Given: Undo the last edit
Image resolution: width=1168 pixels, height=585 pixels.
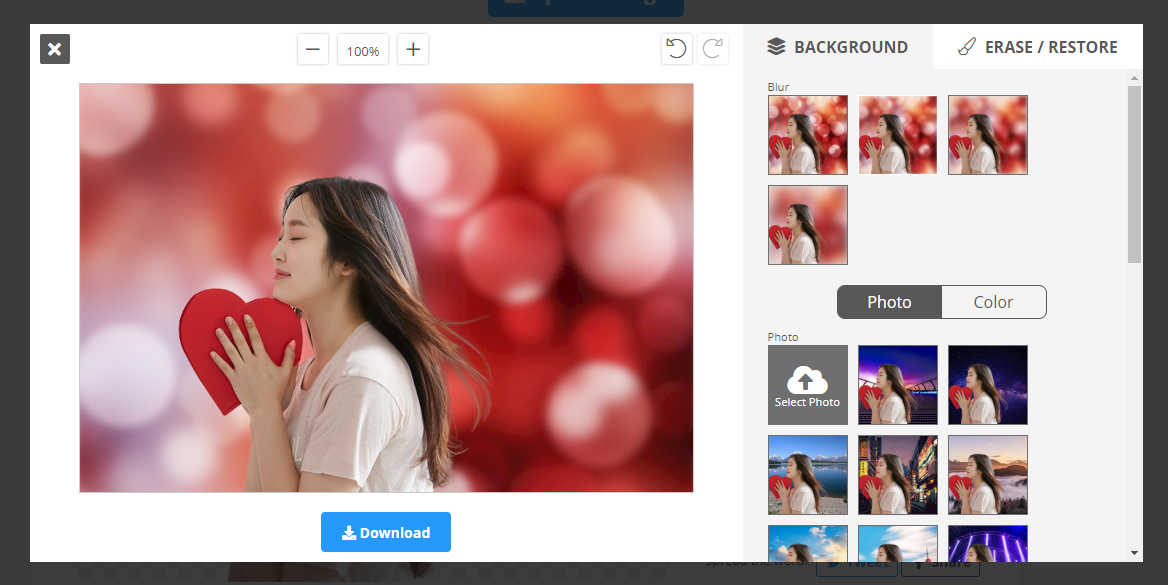Looking at the screenshot, I should point(676,49).
